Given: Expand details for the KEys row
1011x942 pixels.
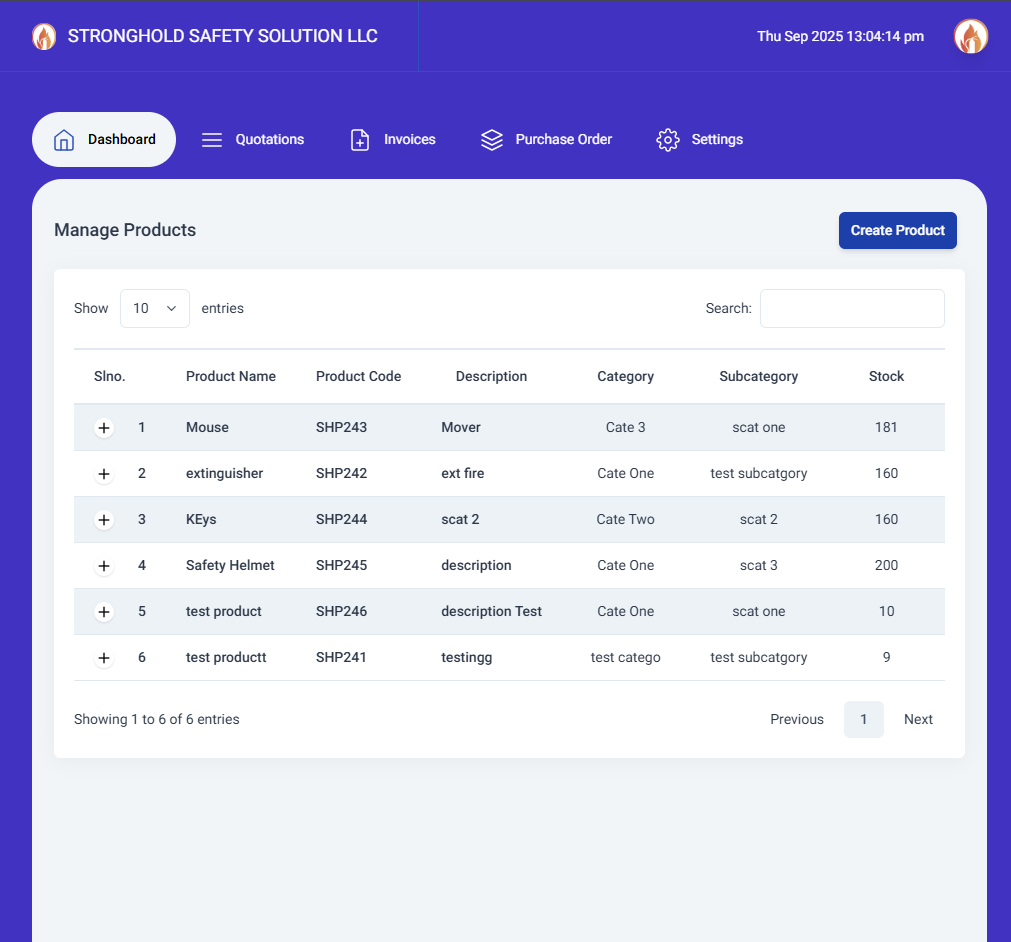Looking at the screenshot, I should [104, 520].
